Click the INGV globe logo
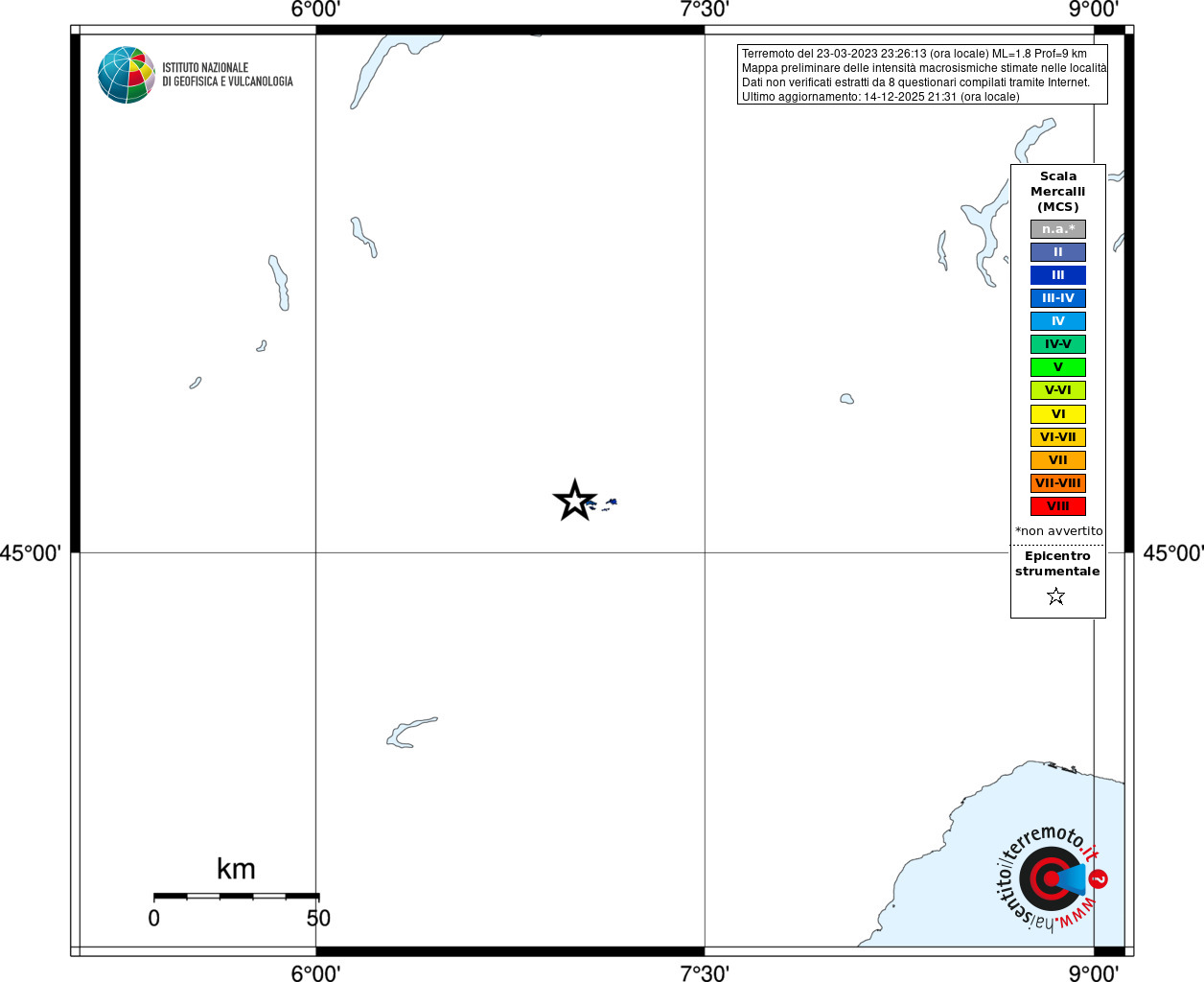The width and height of the screenshot is (1204, 982). 127,75
